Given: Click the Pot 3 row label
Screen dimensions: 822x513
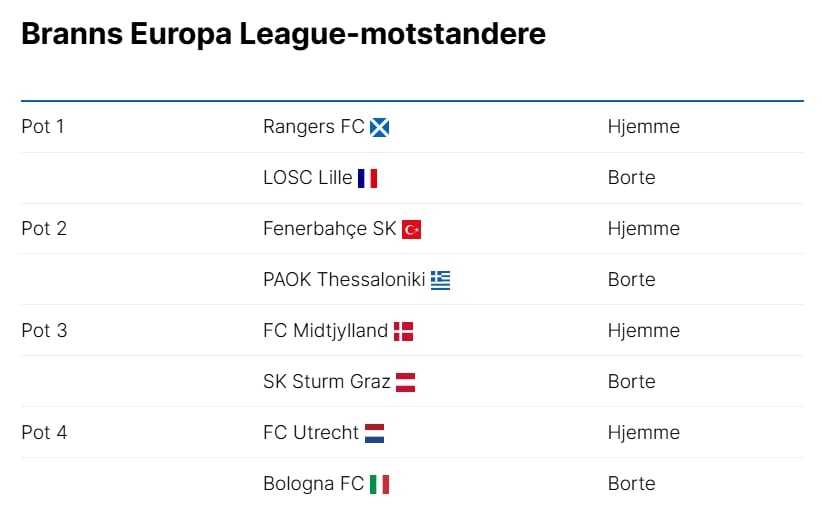Looking at the screenshot, I should click(44, 331).
